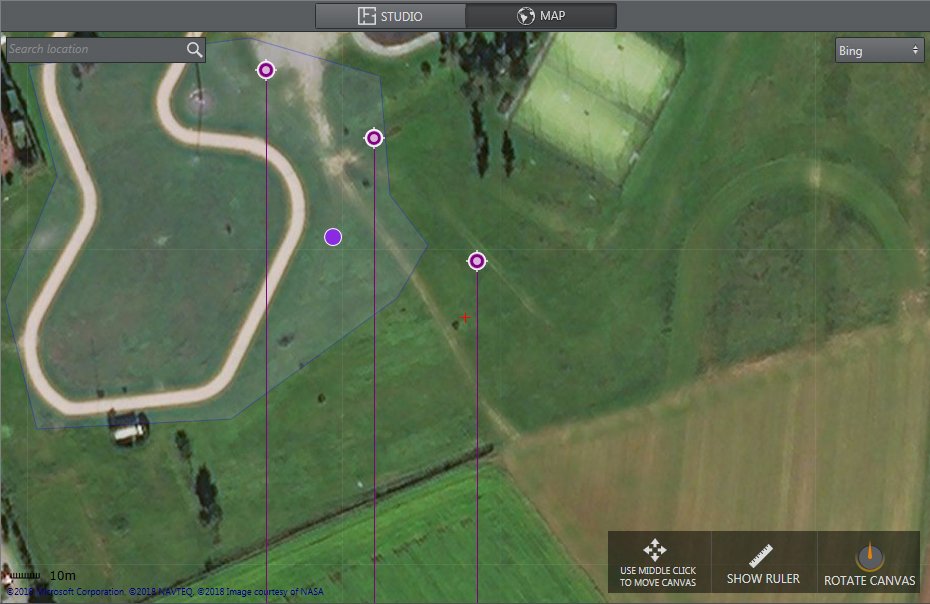Click the four-arrow move canvas icon

pos(655,550)
